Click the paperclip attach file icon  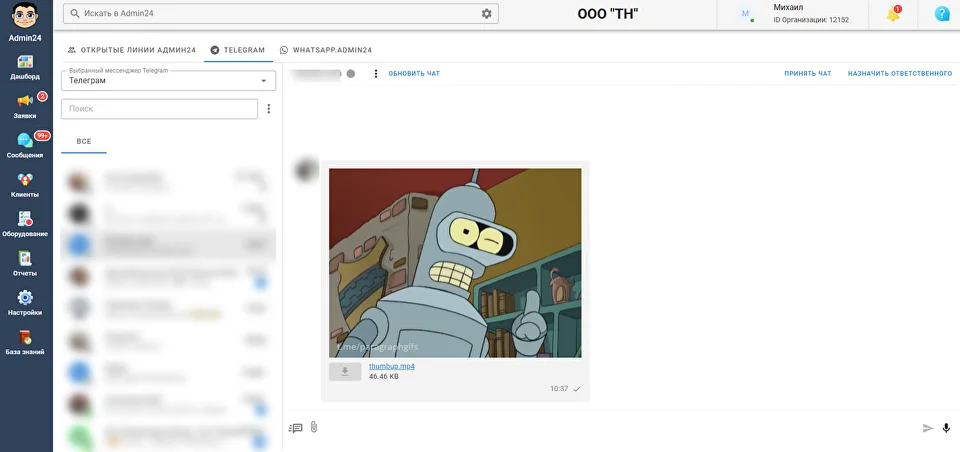click(313, 428)
